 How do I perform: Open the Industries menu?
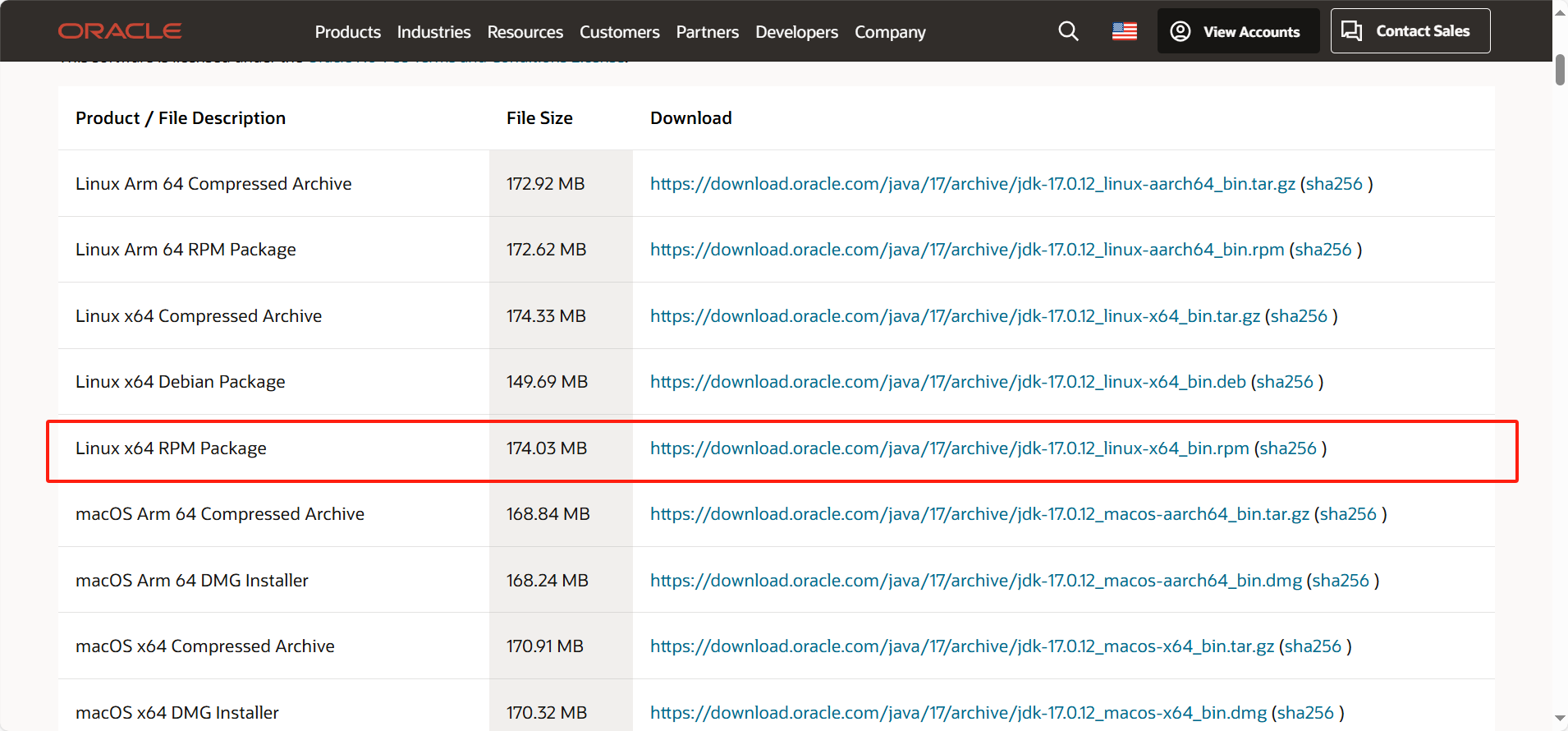(433, 32)
